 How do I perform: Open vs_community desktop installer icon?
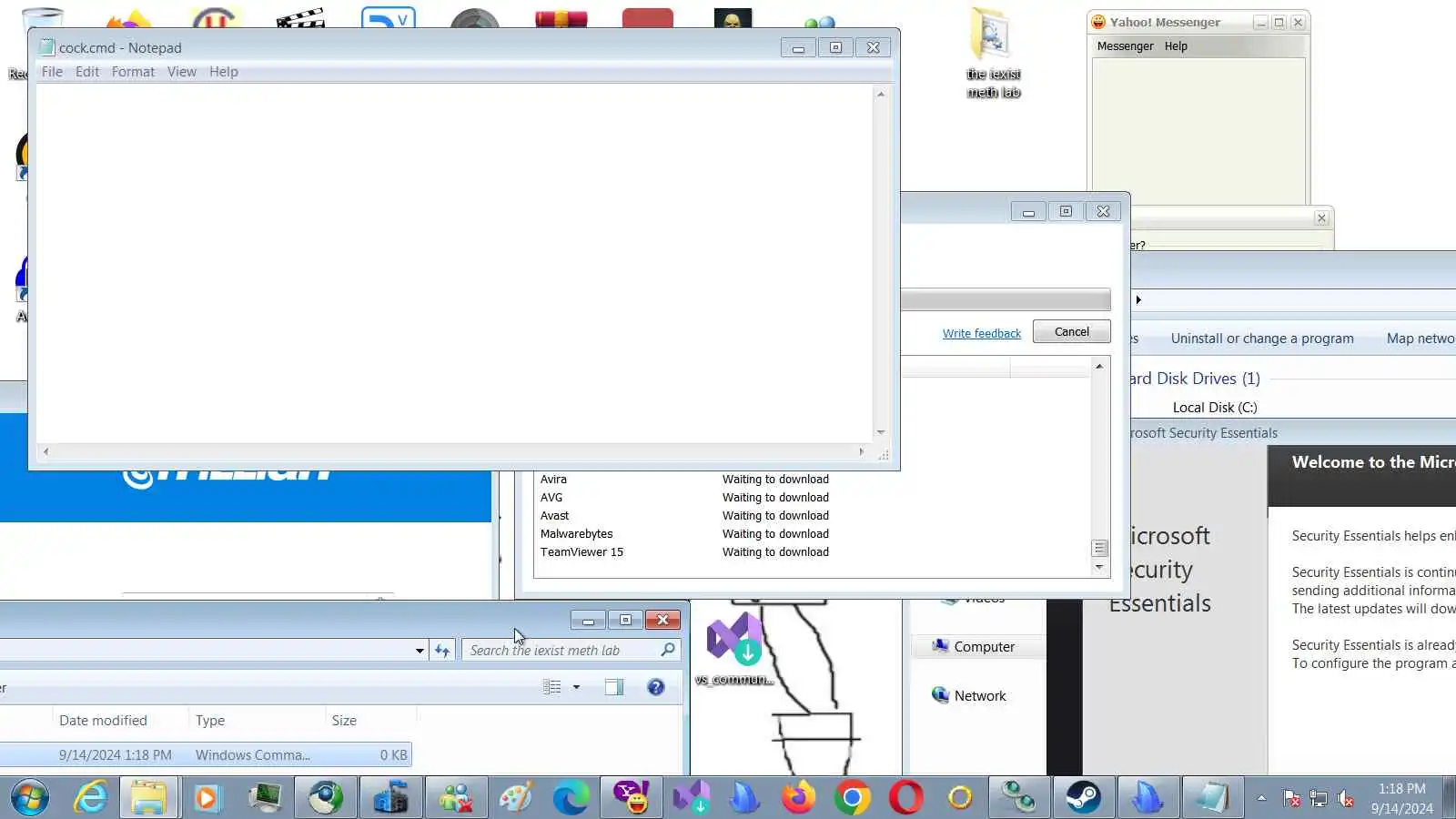pyautogui.click(x=734, y=649)
